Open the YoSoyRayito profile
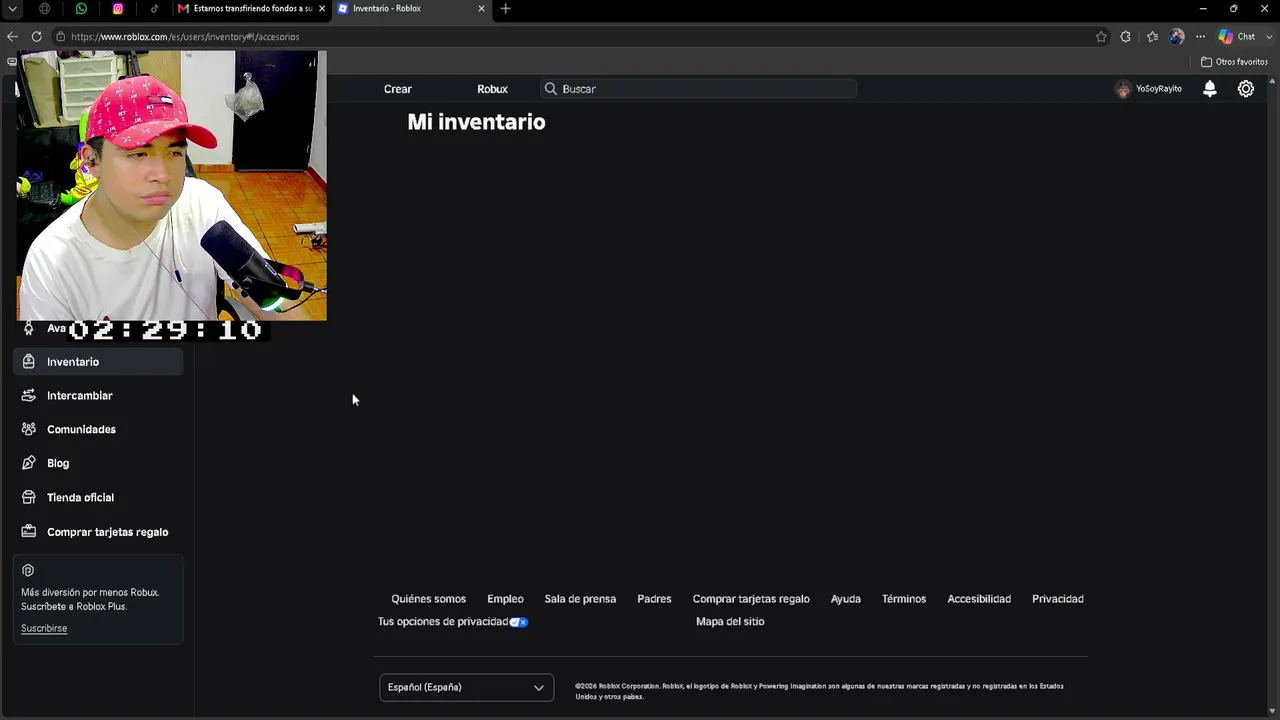 coord(1149,89)
